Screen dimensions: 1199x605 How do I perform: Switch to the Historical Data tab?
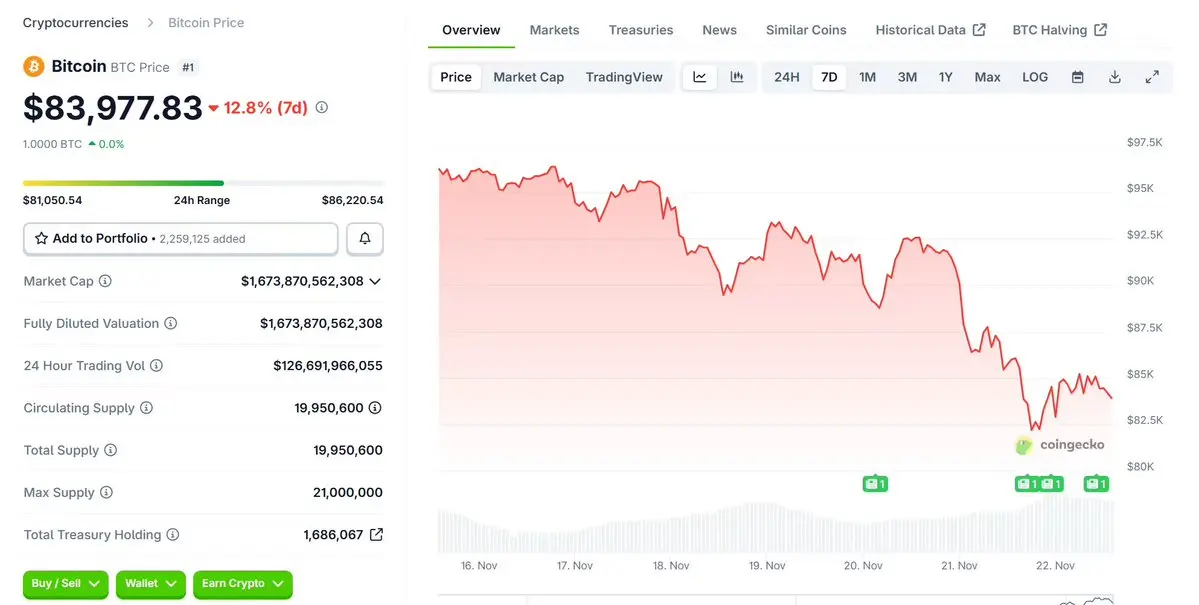(930, 30)
